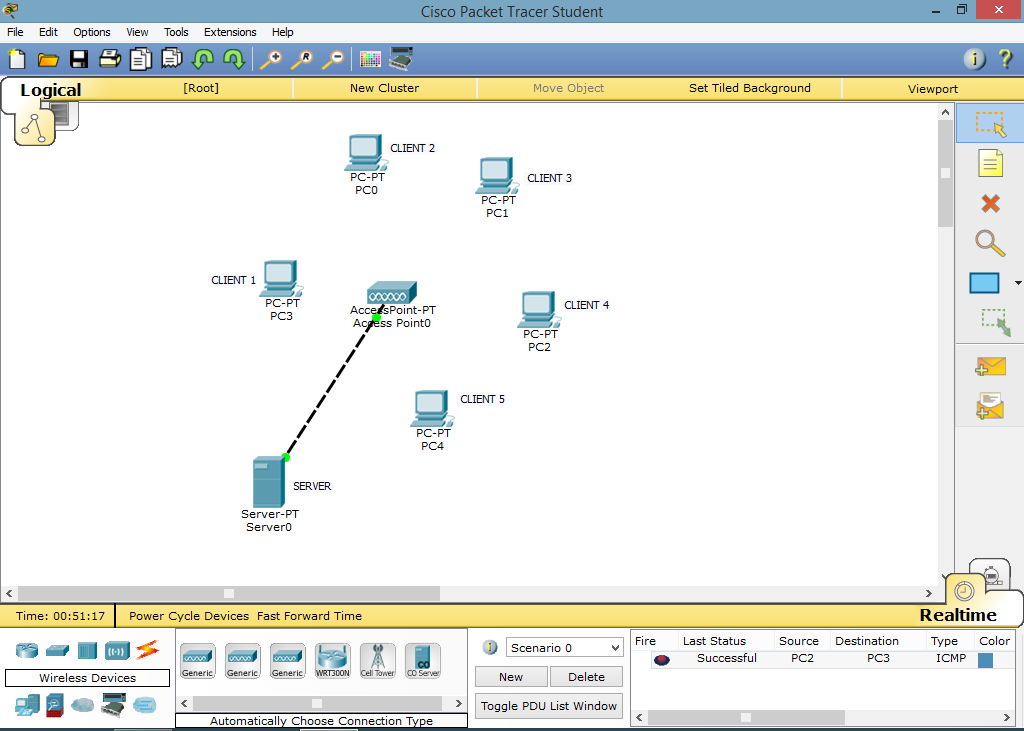Screen dimensions: 1024x731
Task: Select the red X Delete tool
Action: [x=990, y=204]
